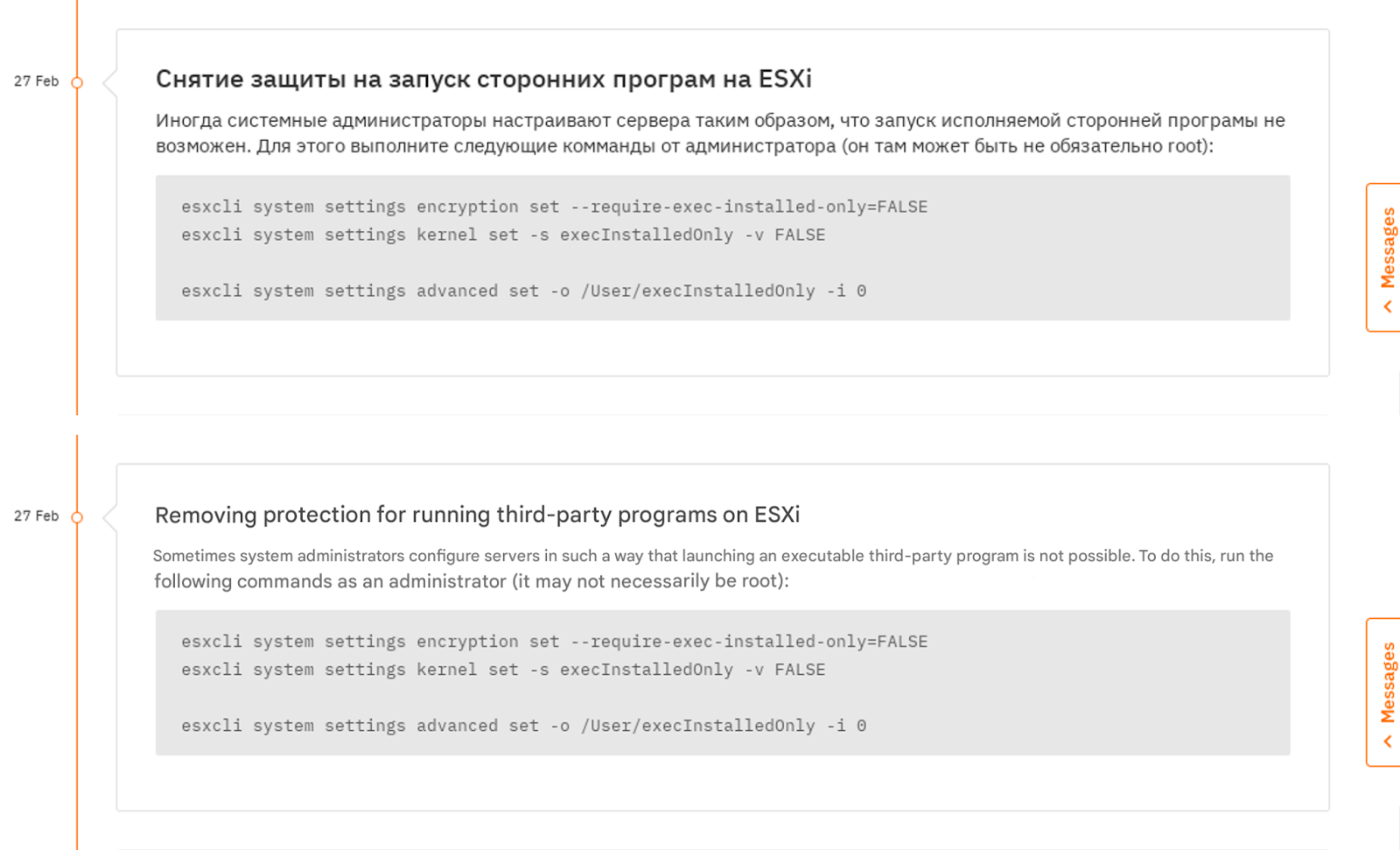The width and height of the screenshot is (1400, 850).
Task: Click the partially visible card below the English post
Action: (x=700, y=845)
